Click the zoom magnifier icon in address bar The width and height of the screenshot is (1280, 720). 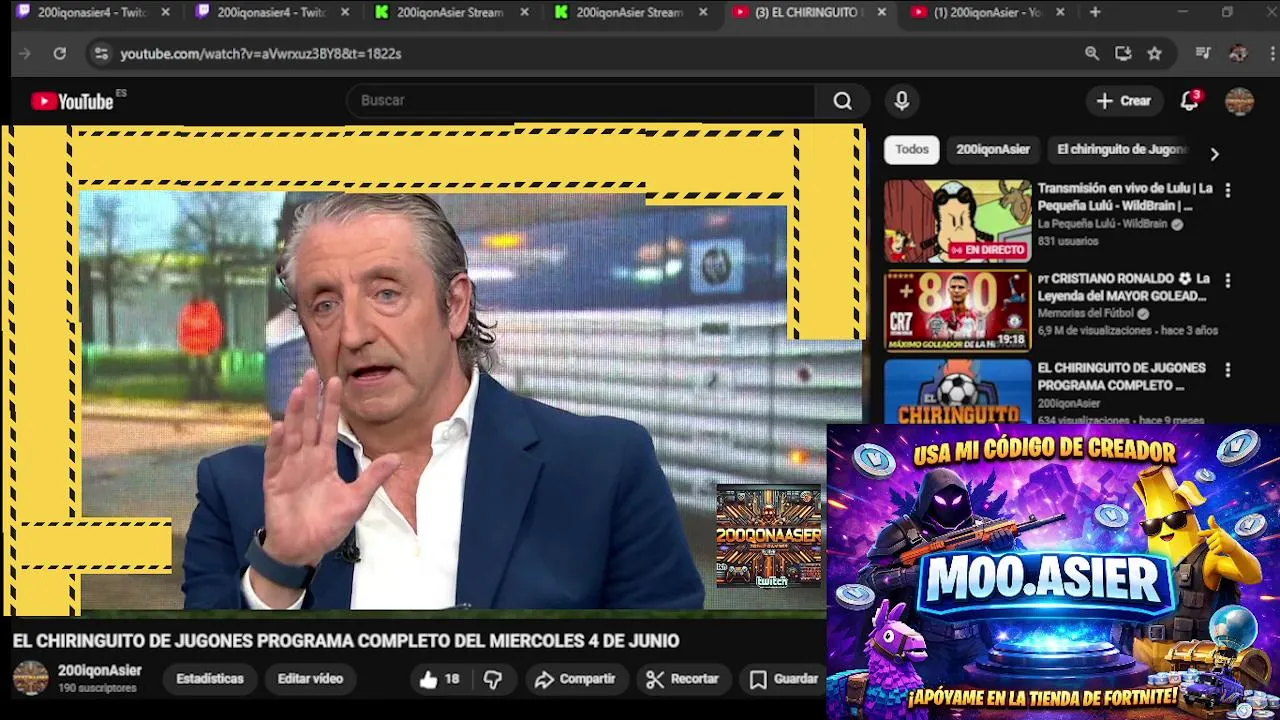(x=1092, y=54)
